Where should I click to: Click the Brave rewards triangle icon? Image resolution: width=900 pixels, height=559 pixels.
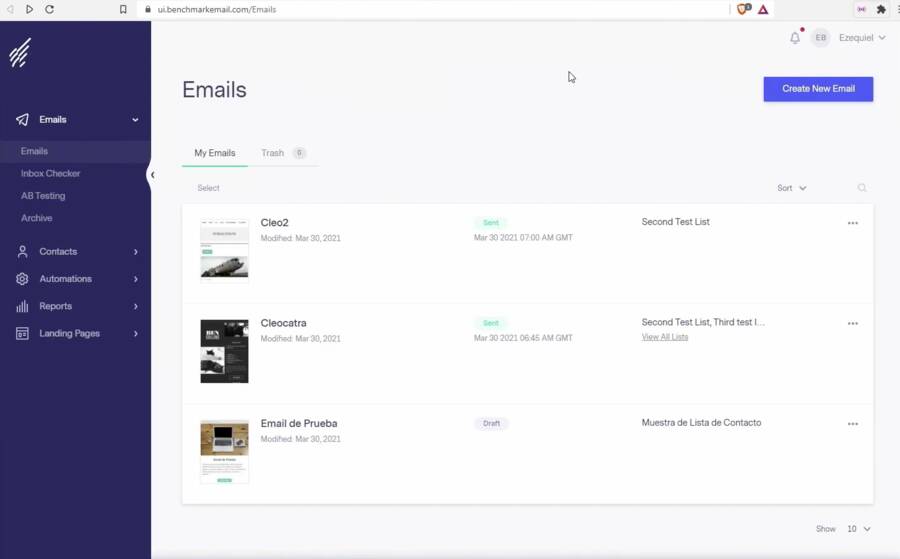[x=763, y=9]
